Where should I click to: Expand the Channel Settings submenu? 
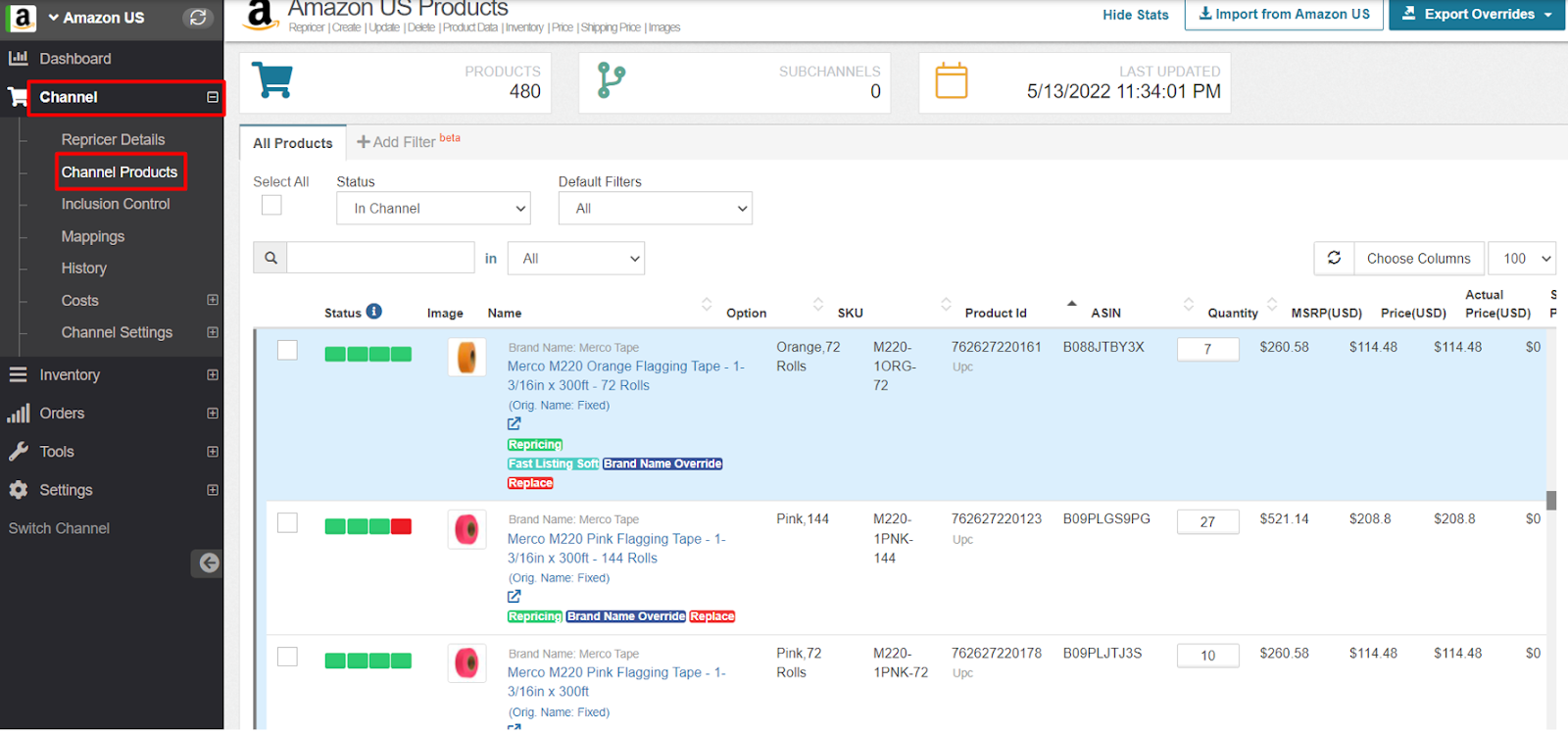click(213, 332)
